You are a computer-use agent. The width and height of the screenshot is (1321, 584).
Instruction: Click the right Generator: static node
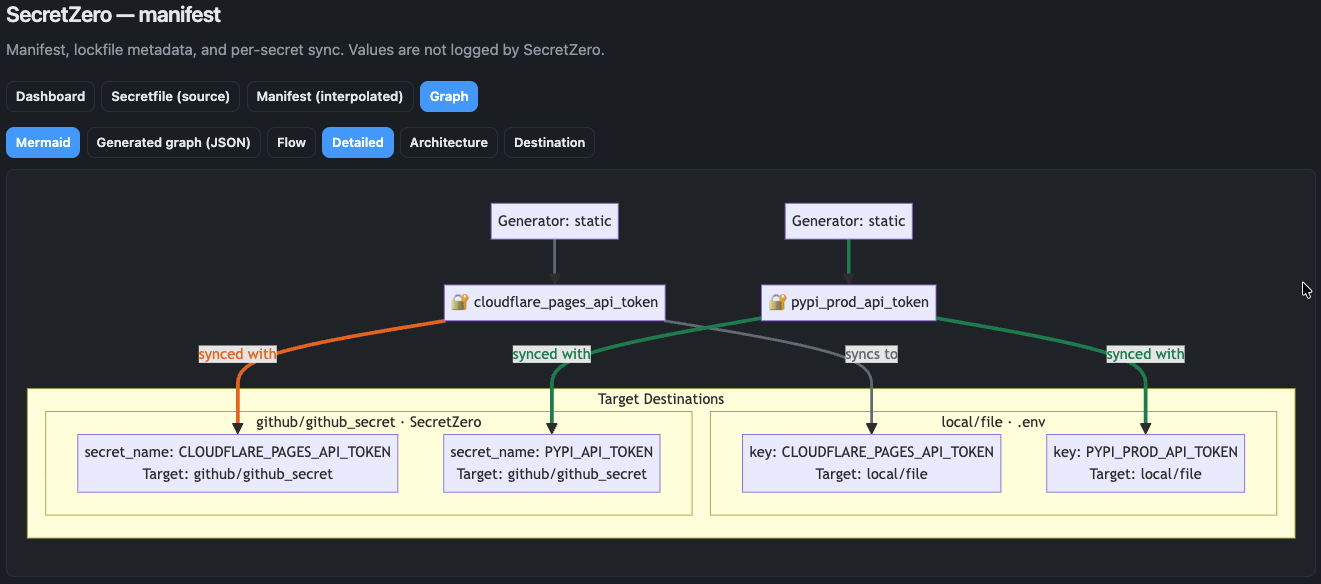pyautogui.click(x=848, y=220)
